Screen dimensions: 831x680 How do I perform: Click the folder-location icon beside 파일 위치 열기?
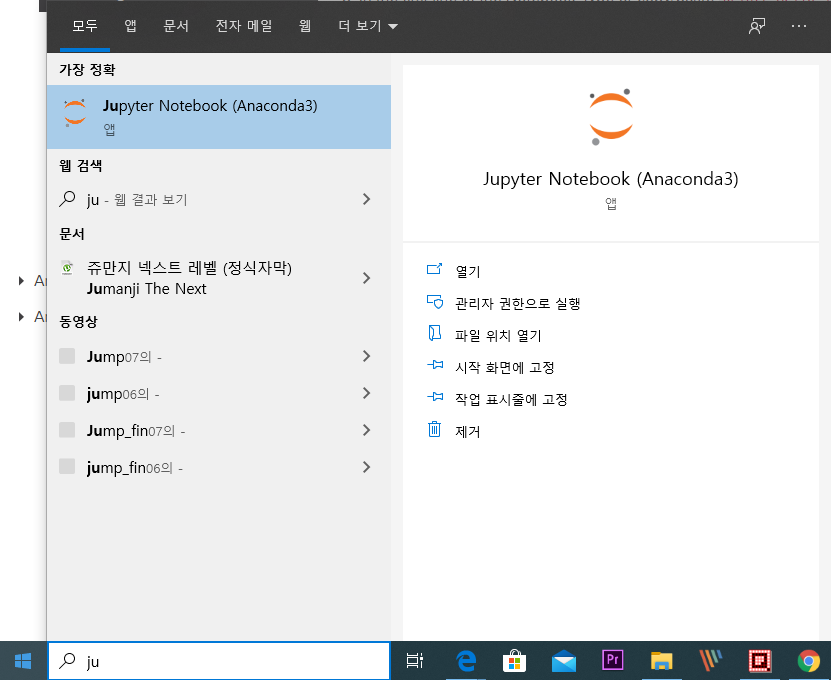[x=434, y=333]
